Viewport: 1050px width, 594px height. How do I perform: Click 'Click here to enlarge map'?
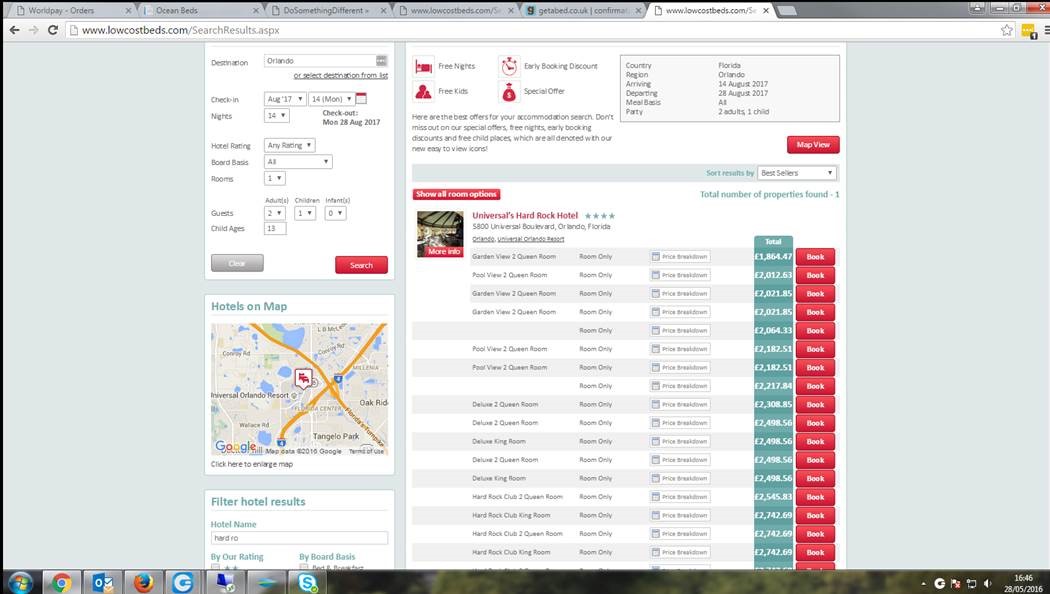coord(252,464)
